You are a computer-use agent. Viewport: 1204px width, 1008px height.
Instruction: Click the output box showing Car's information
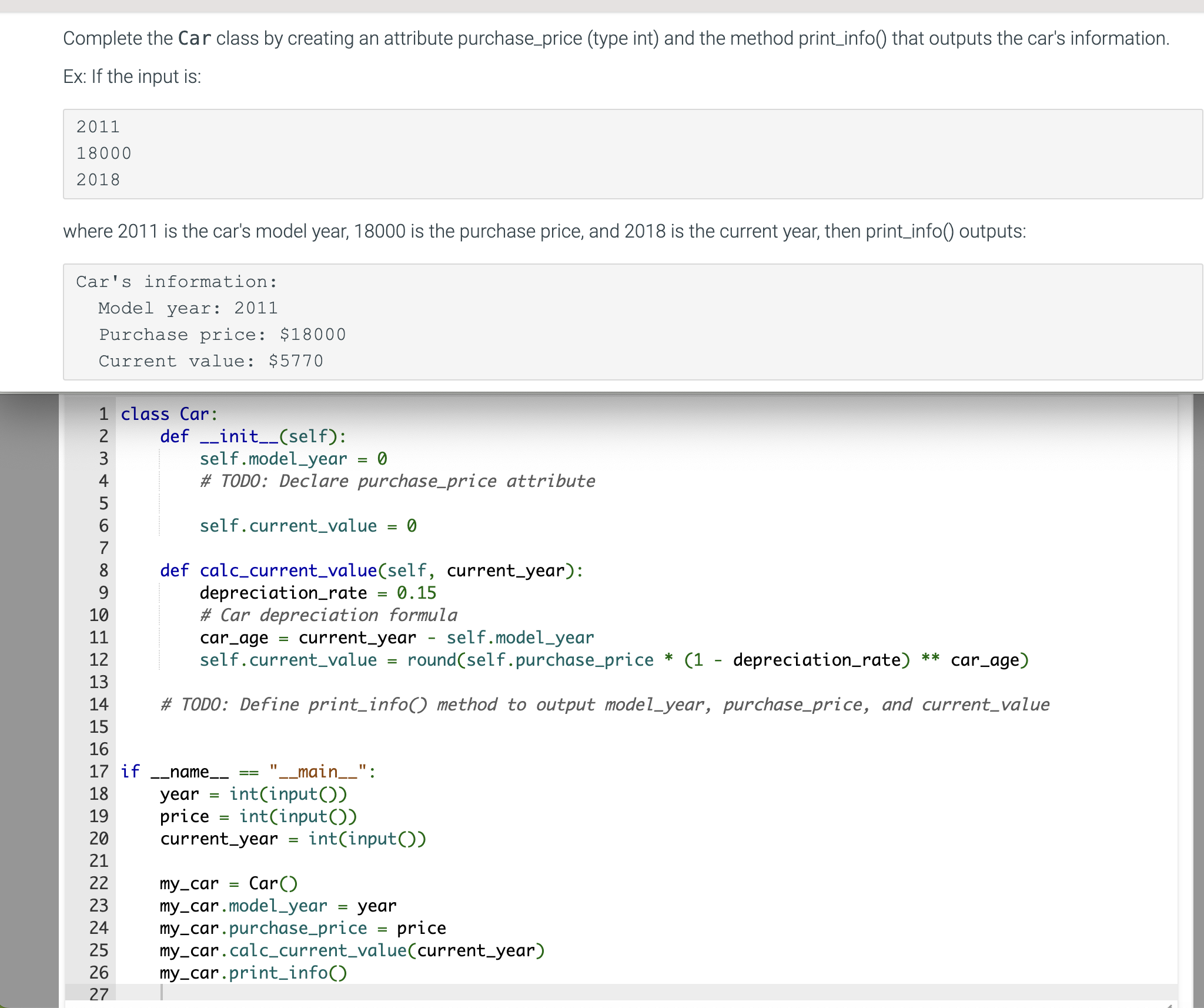(x=176, y=281)
